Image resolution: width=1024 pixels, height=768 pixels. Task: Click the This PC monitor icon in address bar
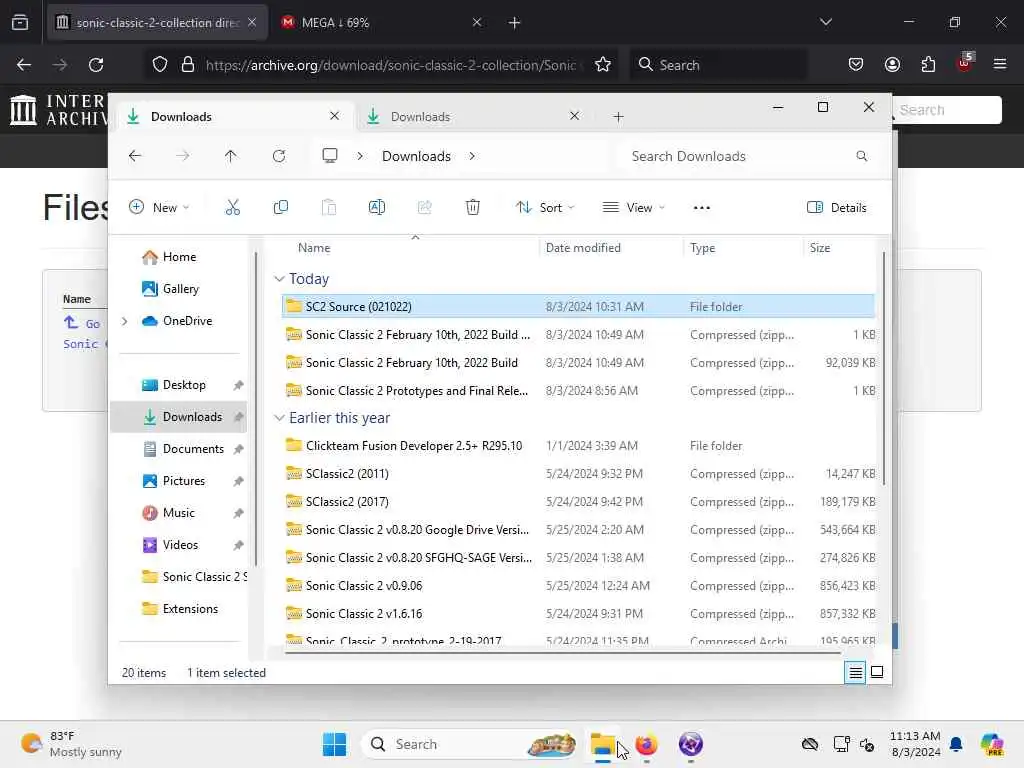[x=330, y=155]
